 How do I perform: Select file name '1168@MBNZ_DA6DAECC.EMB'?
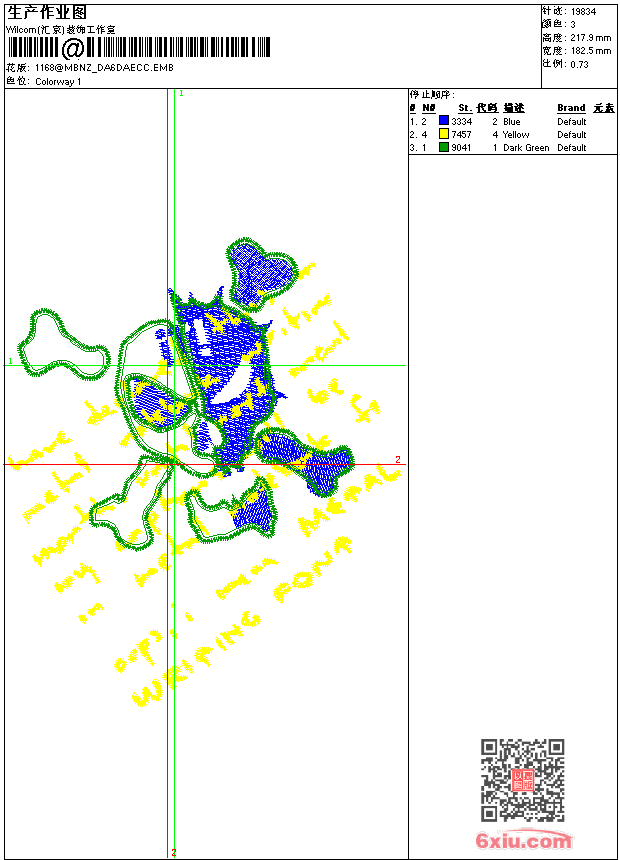point(104,67)
